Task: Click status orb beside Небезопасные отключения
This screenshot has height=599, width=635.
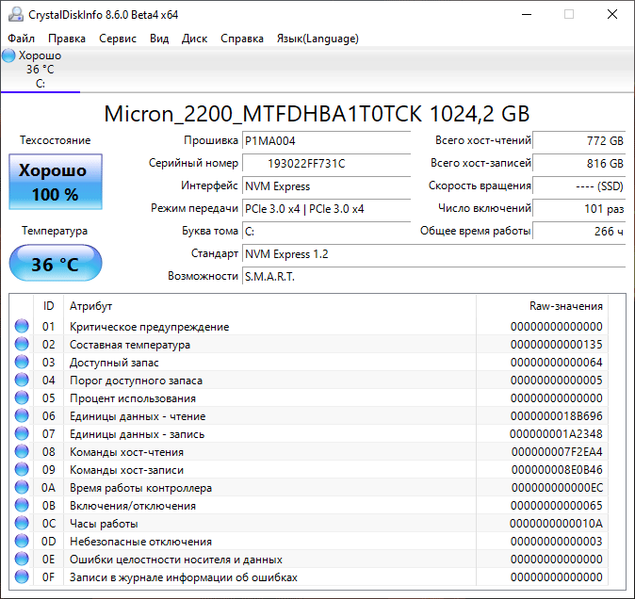Action: coord(22,541)
